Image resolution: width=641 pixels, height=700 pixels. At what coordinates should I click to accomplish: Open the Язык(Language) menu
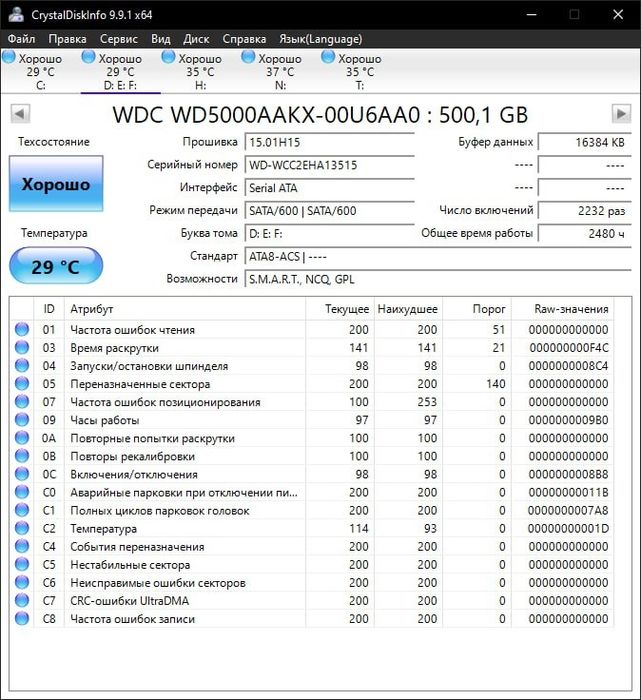pos(320,39)
